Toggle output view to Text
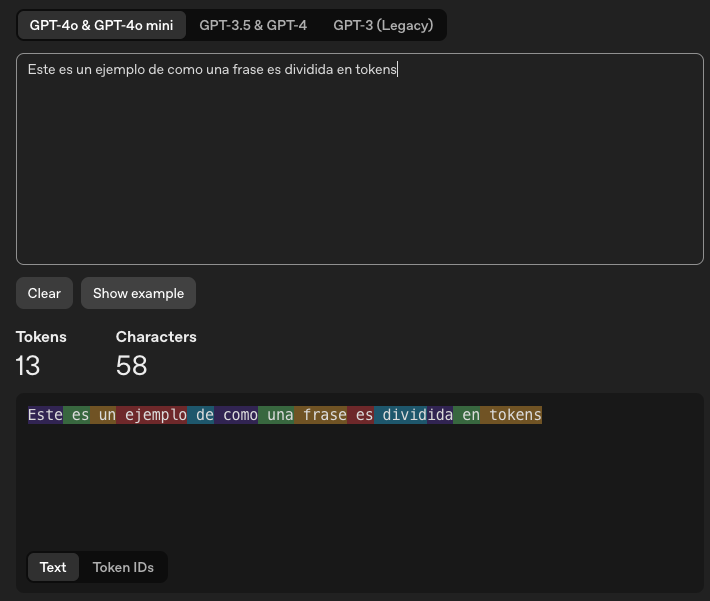This screenshot has height=601, width=710. [x=53, y=567]
